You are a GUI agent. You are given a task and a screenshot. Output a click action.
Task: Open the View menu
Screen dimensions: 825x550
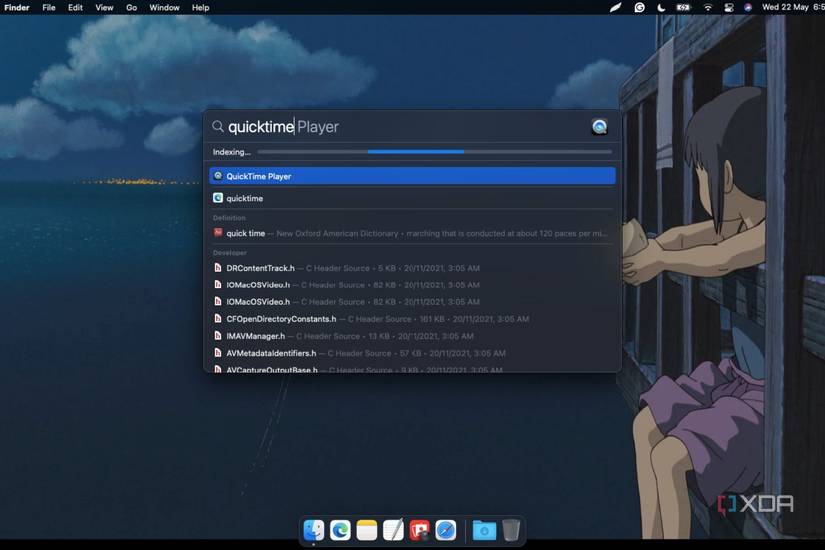pyautogui.click(x=104, y=7)
